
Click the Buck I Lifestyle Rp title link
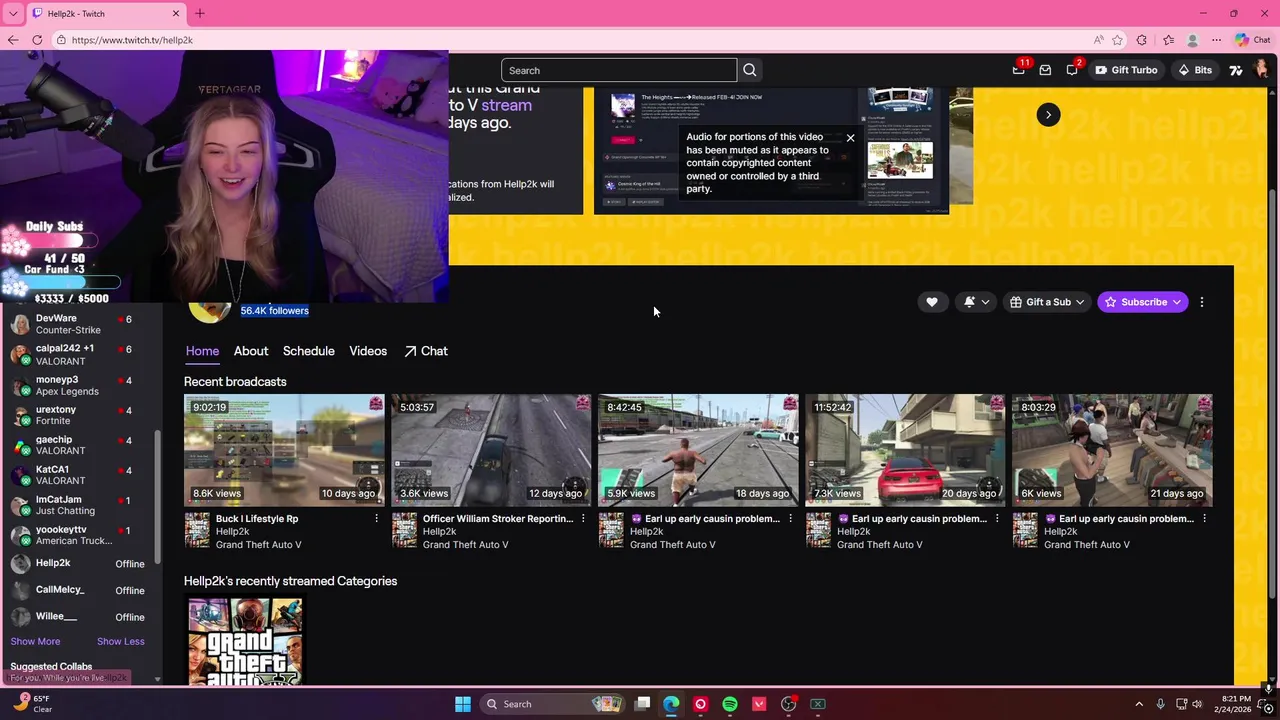coord(257,519)
